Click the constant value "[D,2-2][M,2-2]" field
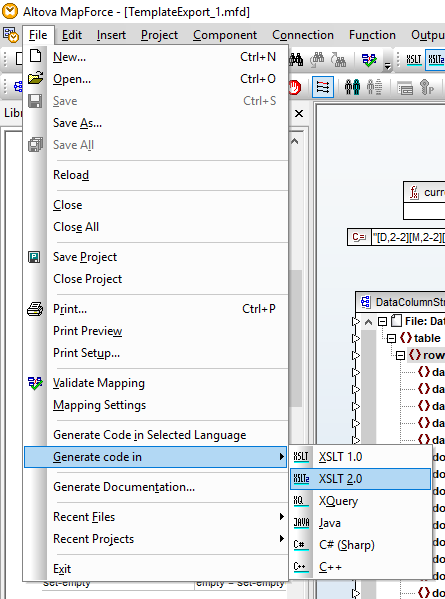Image resolution: width=445 pixels, height=599 pixels. click(408, 237)
